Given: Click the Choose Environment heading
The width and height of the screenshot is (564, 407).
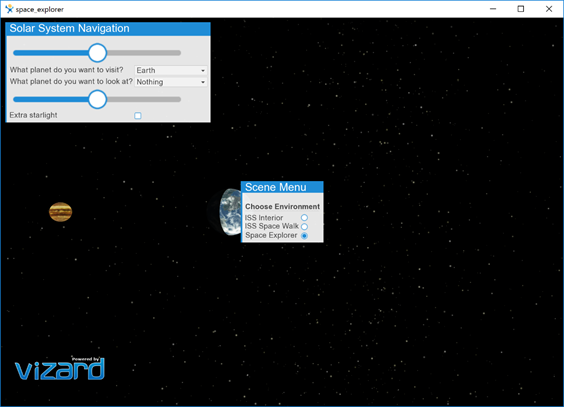Looking at the screenshot, I should 282,206.
